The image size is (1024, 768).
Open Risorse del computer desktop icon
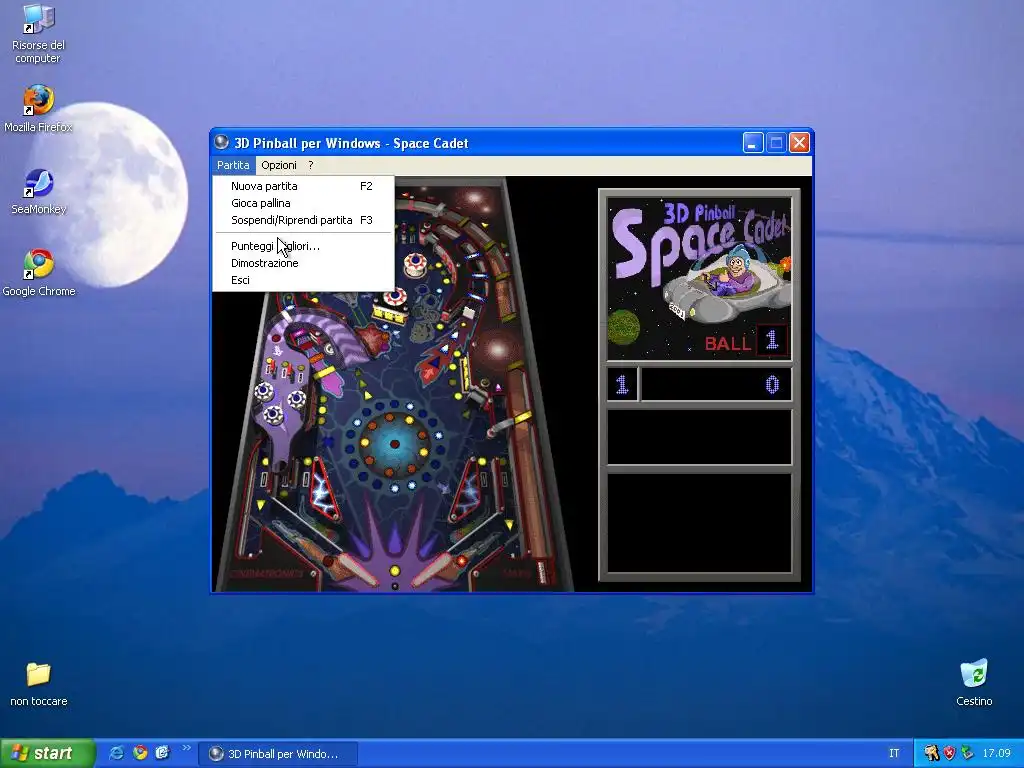click(38, 34)
